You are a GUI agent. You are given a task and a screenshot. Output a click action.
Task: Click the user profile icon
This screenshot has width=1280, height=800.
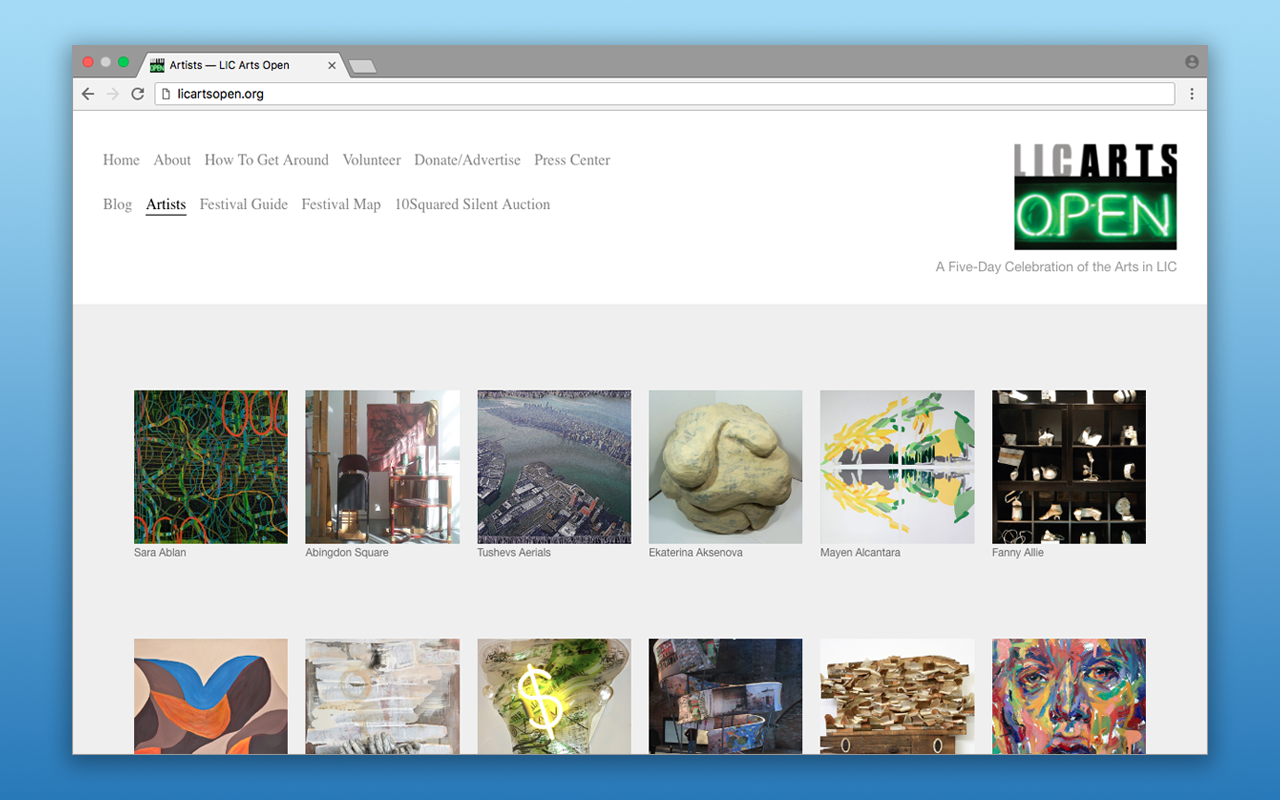[x=1192, y=62]
